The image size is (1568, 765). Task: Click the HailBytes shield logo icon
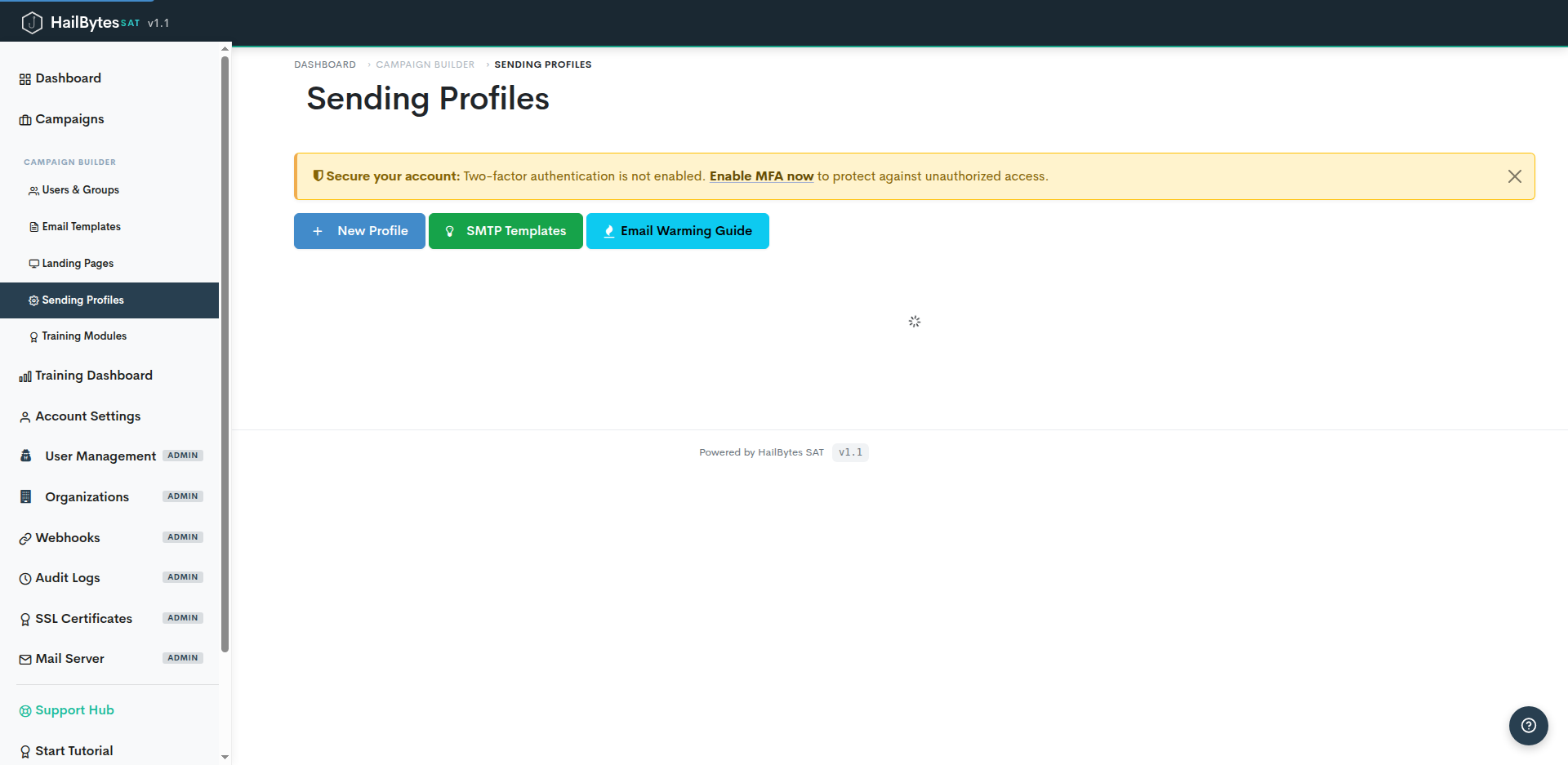pyautogui.click(x=31, y=23)
